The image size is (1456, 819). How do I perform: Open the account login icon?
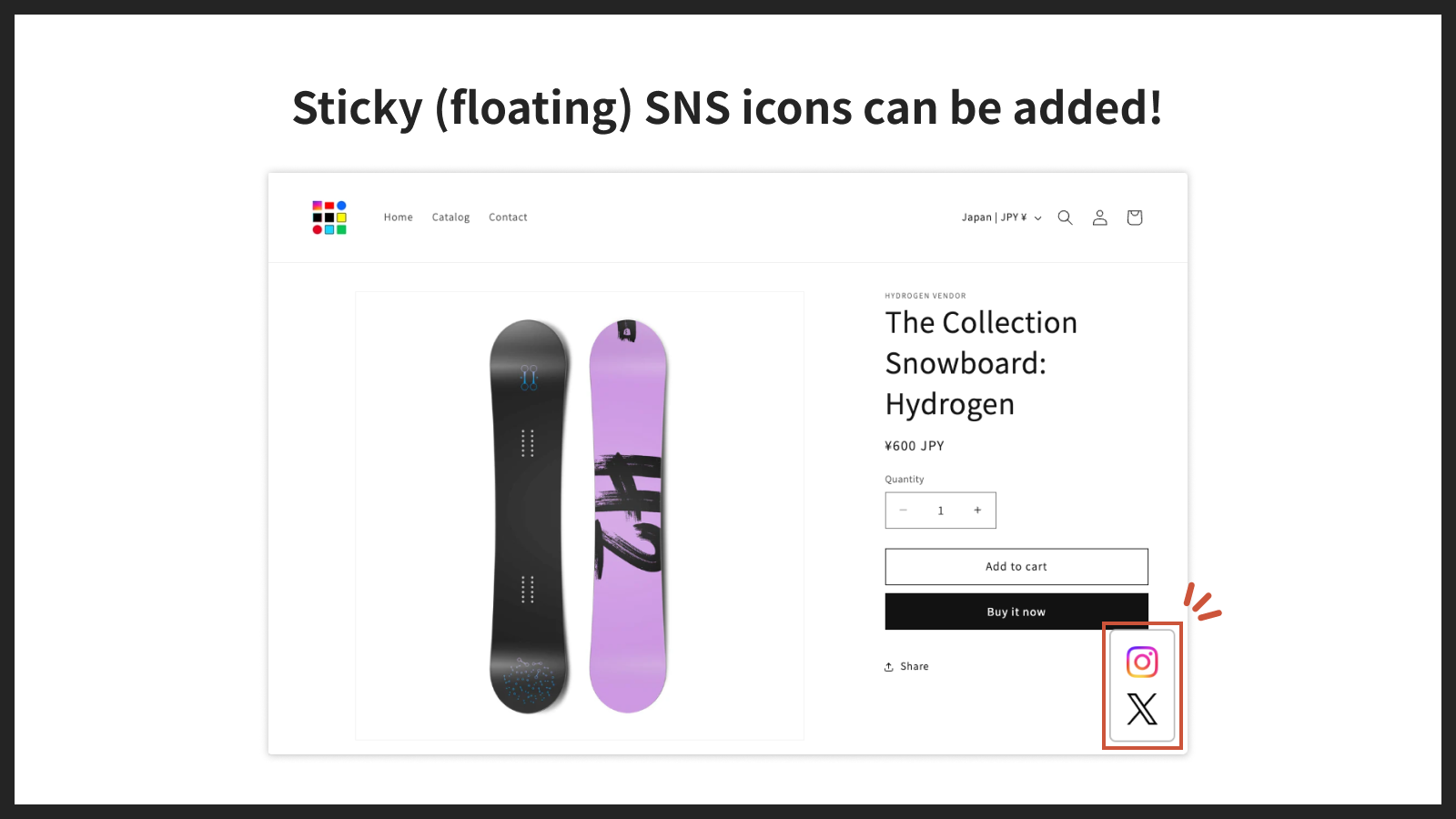point(1099,217)
